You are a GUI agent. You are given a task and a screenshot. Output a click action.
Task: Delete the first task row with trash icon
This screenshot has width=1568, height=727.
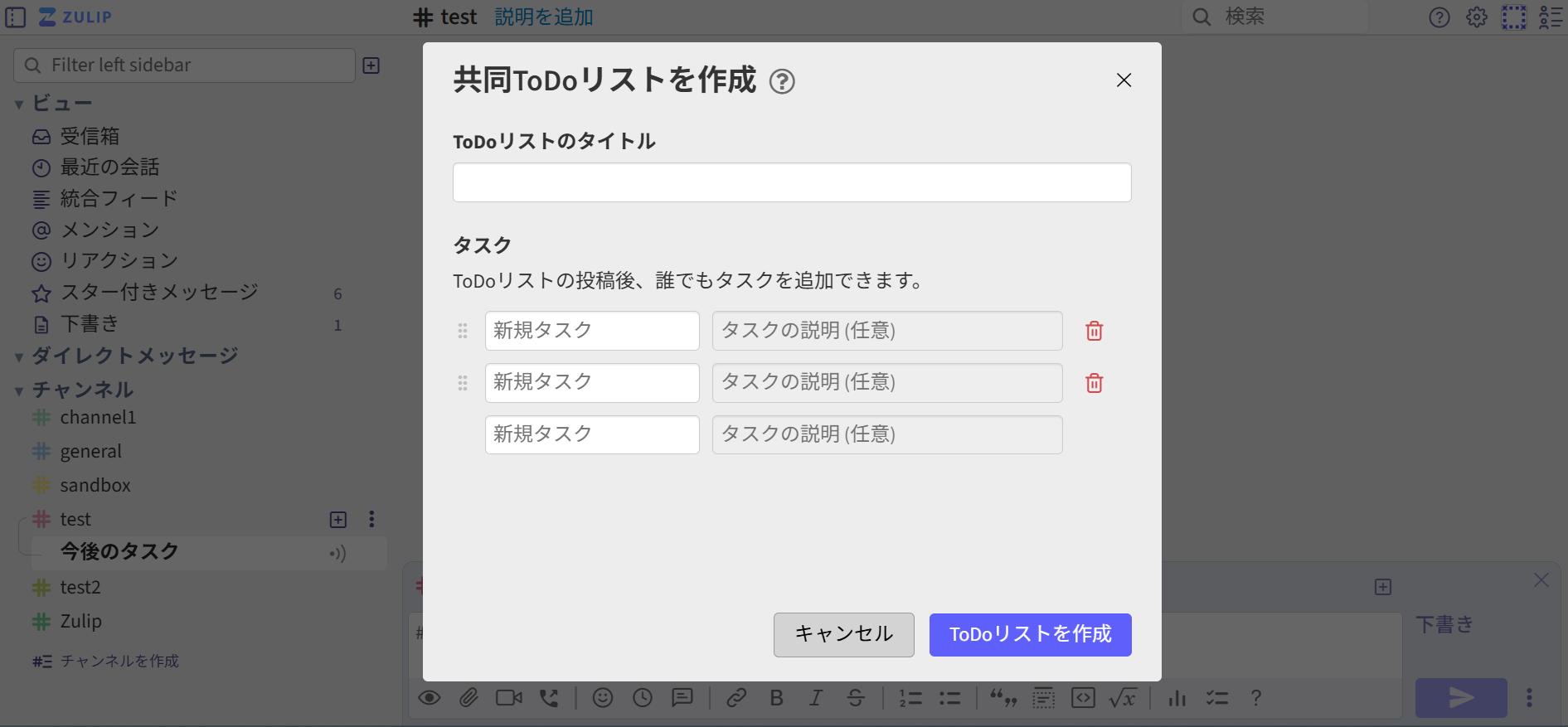(1095, 331)
